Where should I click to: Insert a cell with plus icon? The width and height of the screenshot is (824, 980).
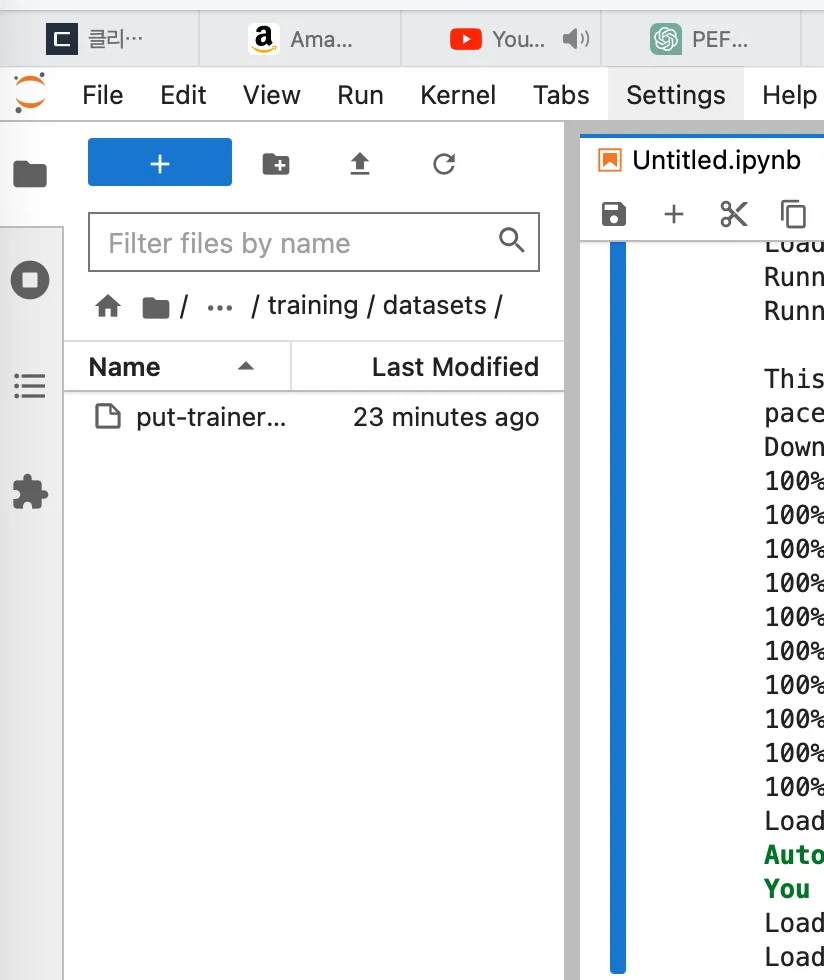click(x=674, y=214)
